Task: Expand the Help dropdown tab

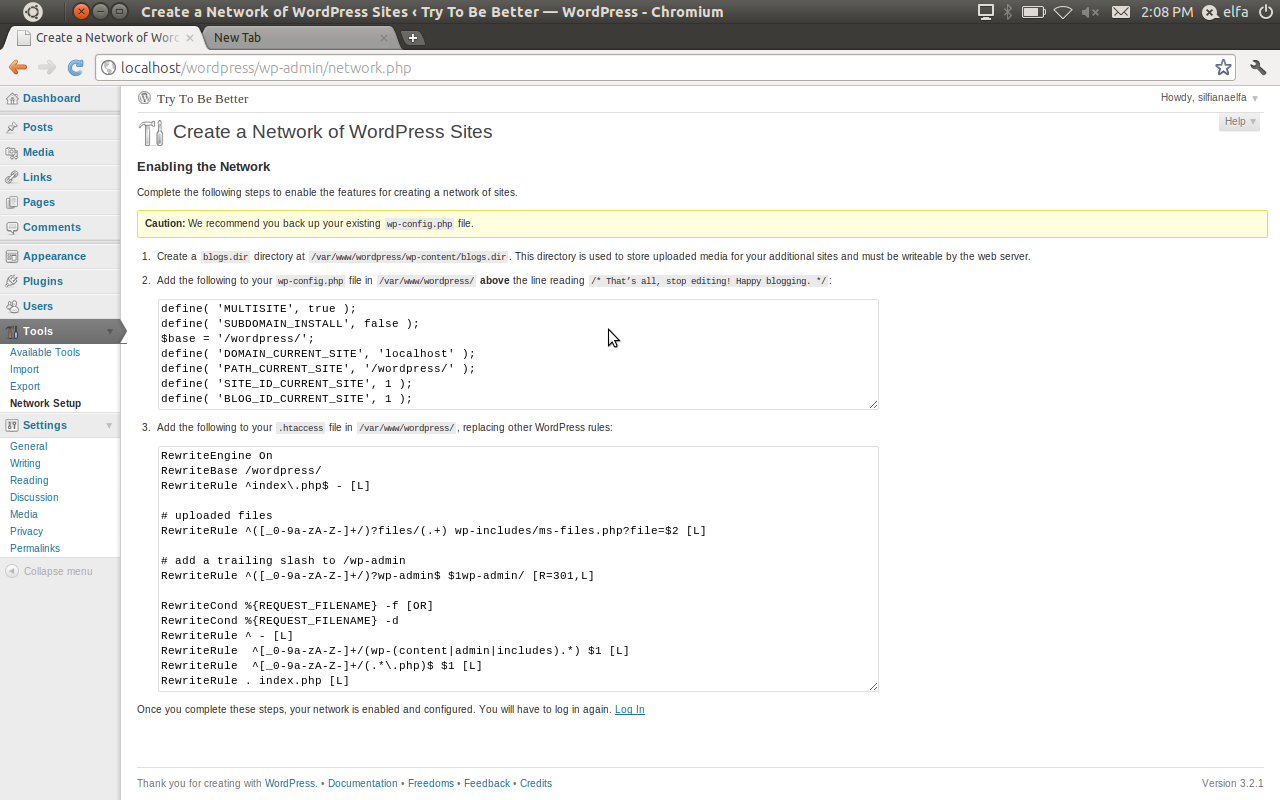Action: coord(1239,122)
